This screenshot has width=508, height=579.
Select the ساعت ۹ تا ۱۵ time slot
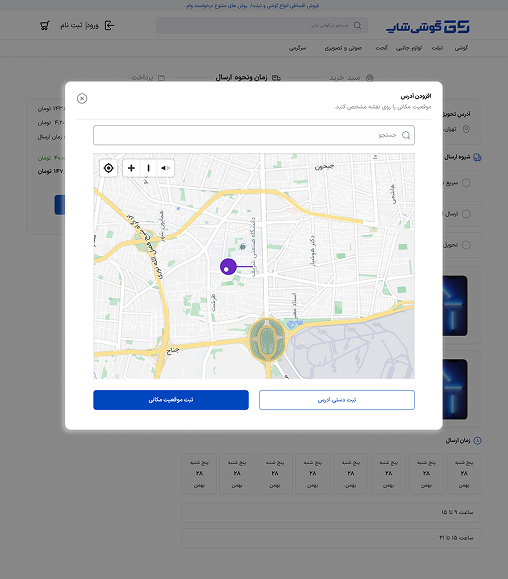331,512
